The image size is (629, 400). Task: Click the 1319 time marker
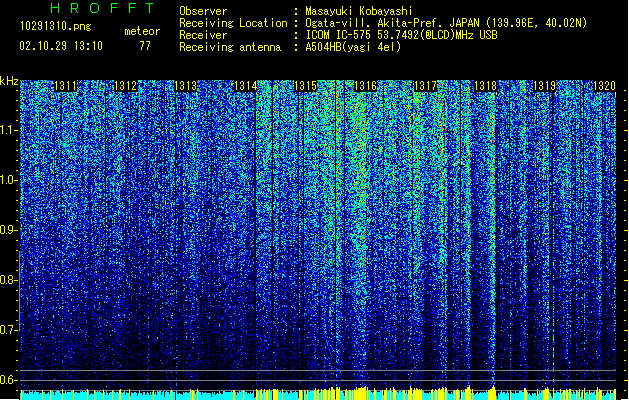(545, 86)
